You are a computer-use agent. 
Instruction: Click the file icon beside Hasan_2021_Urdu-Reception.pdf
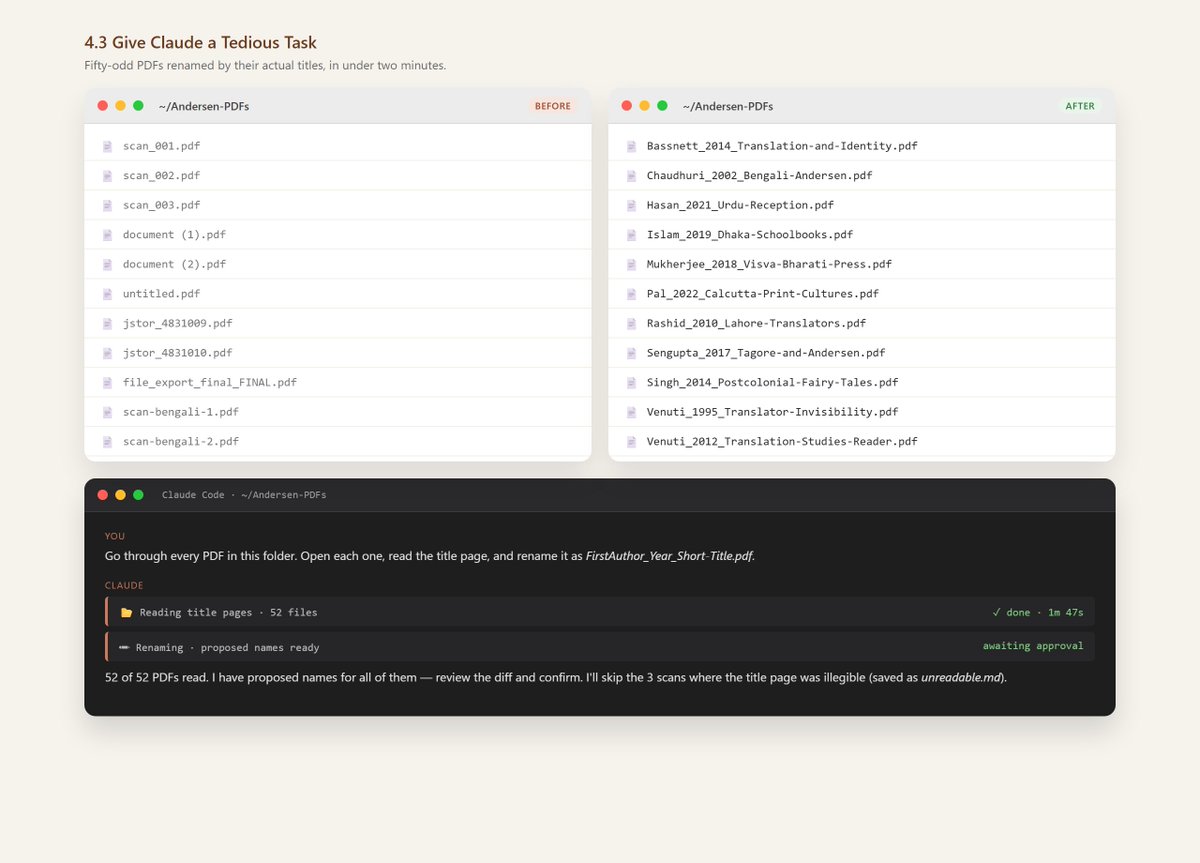coord(631,205)
